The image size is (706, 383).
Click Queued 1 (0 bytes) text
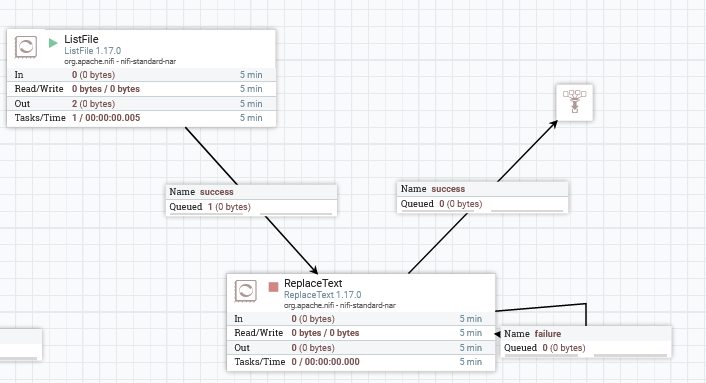click(x=210, y=207)
